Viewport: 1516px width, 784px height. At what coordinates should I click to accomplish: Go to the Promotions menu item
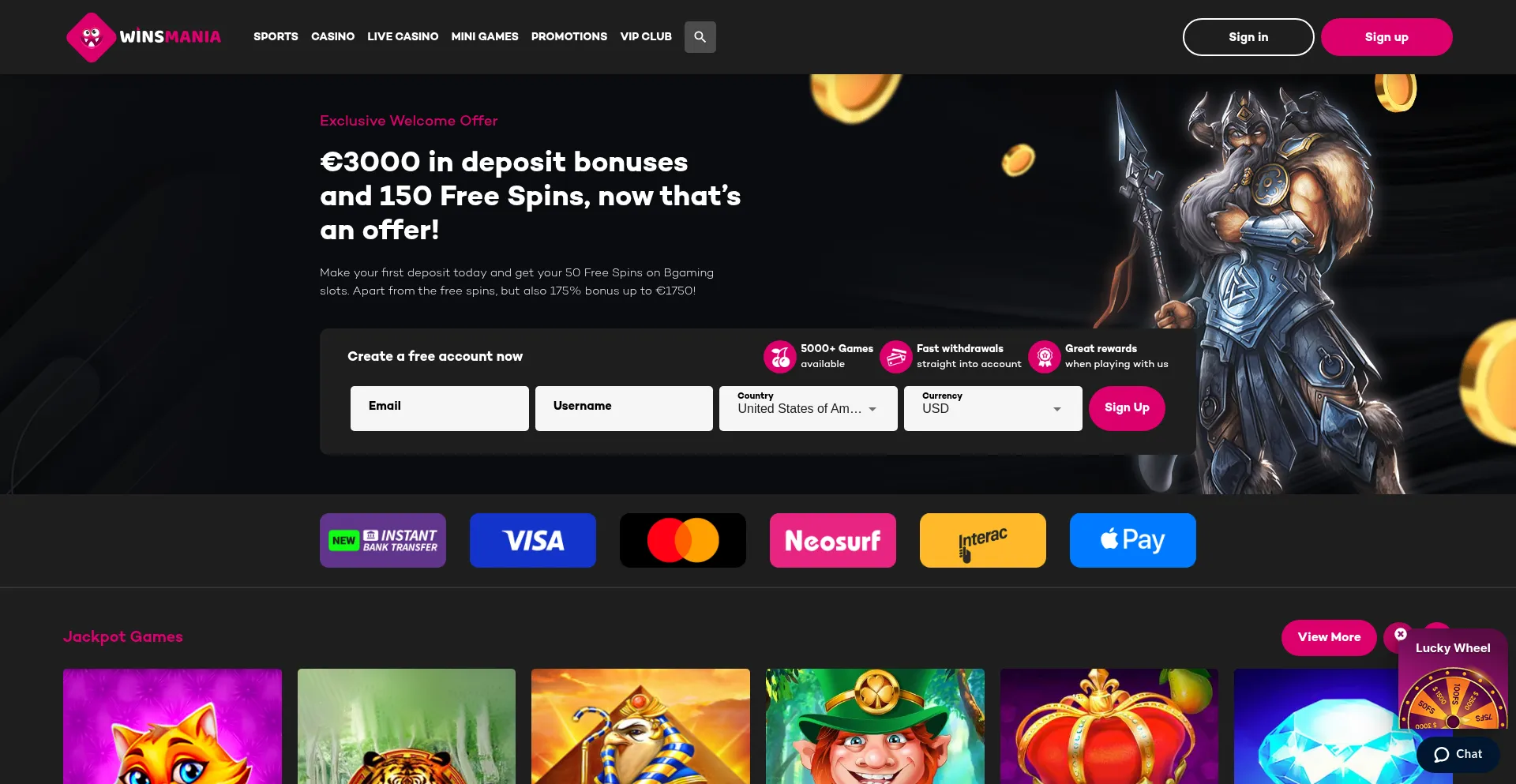coord(569,36)
